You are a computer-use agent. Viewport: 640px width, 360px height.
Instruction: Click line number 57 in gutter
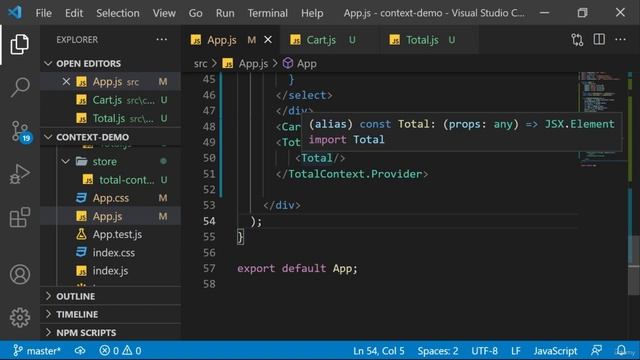(209, 269)
